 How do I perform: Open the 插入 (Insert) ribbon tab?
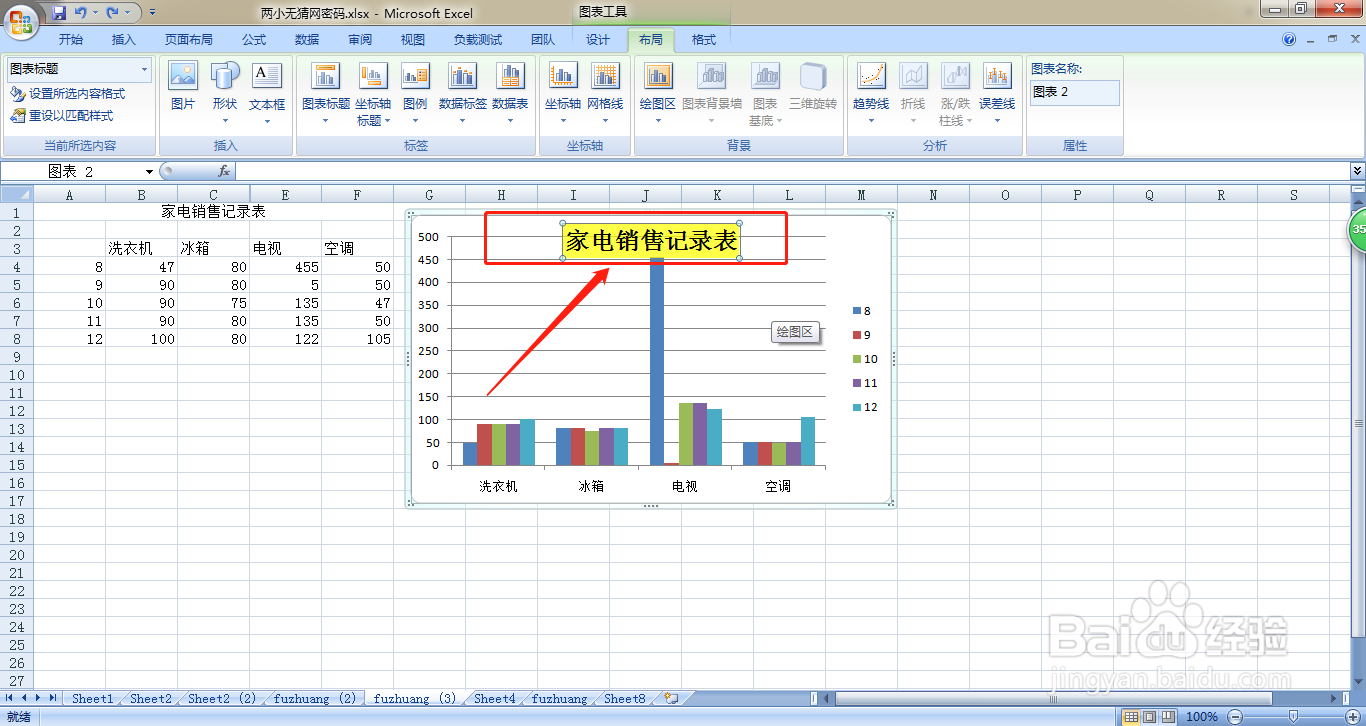124,40
